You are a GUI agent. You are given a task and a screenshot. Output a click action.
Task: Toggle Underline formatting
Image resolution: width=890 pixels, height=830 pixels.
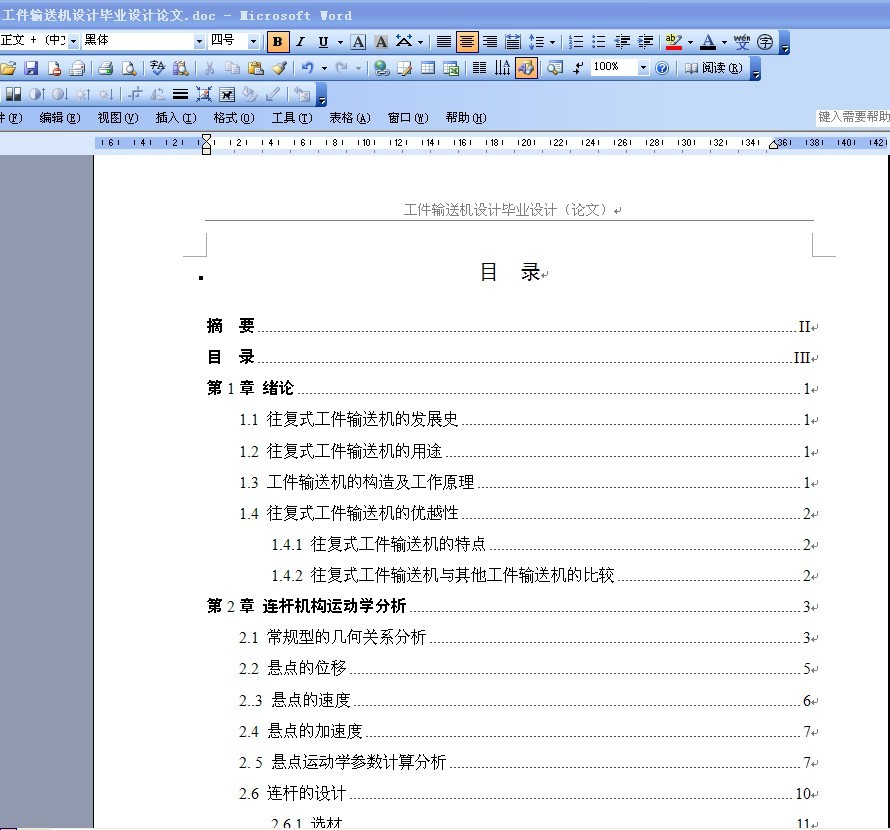point(324,41)
